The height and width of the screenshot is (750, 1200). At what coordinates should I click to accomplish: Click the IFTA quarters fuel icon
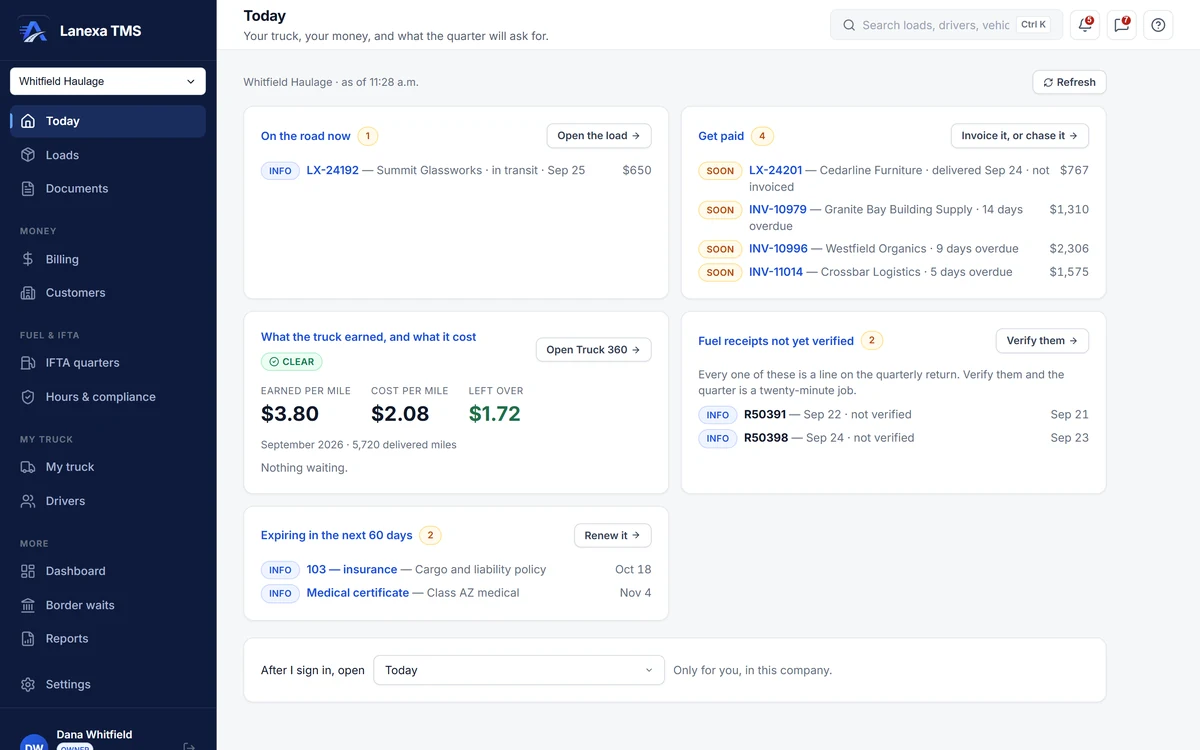click(x=28, y=363)
